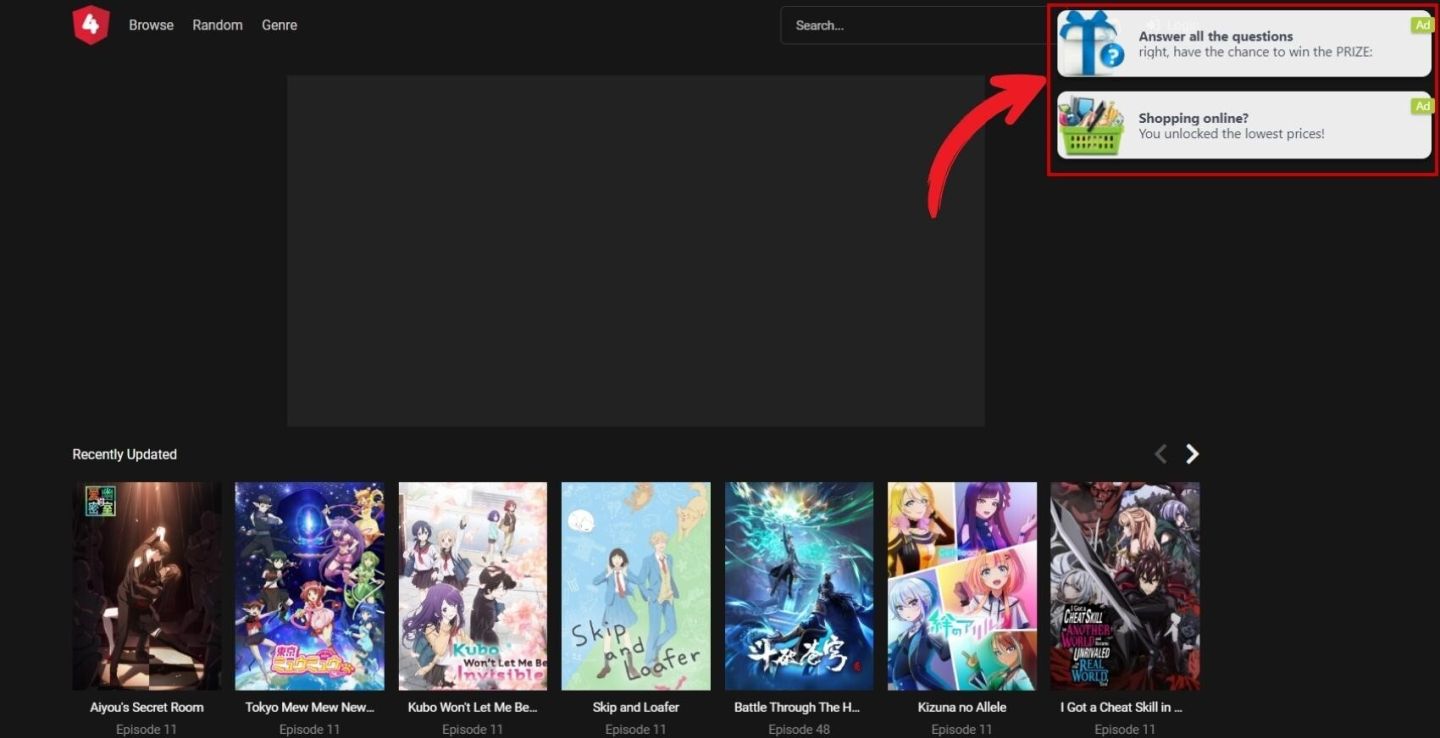Open the Browse menu item
The height and width of the screenshot is (738, 1440).
pyautogui.click(x=151, y=25)
